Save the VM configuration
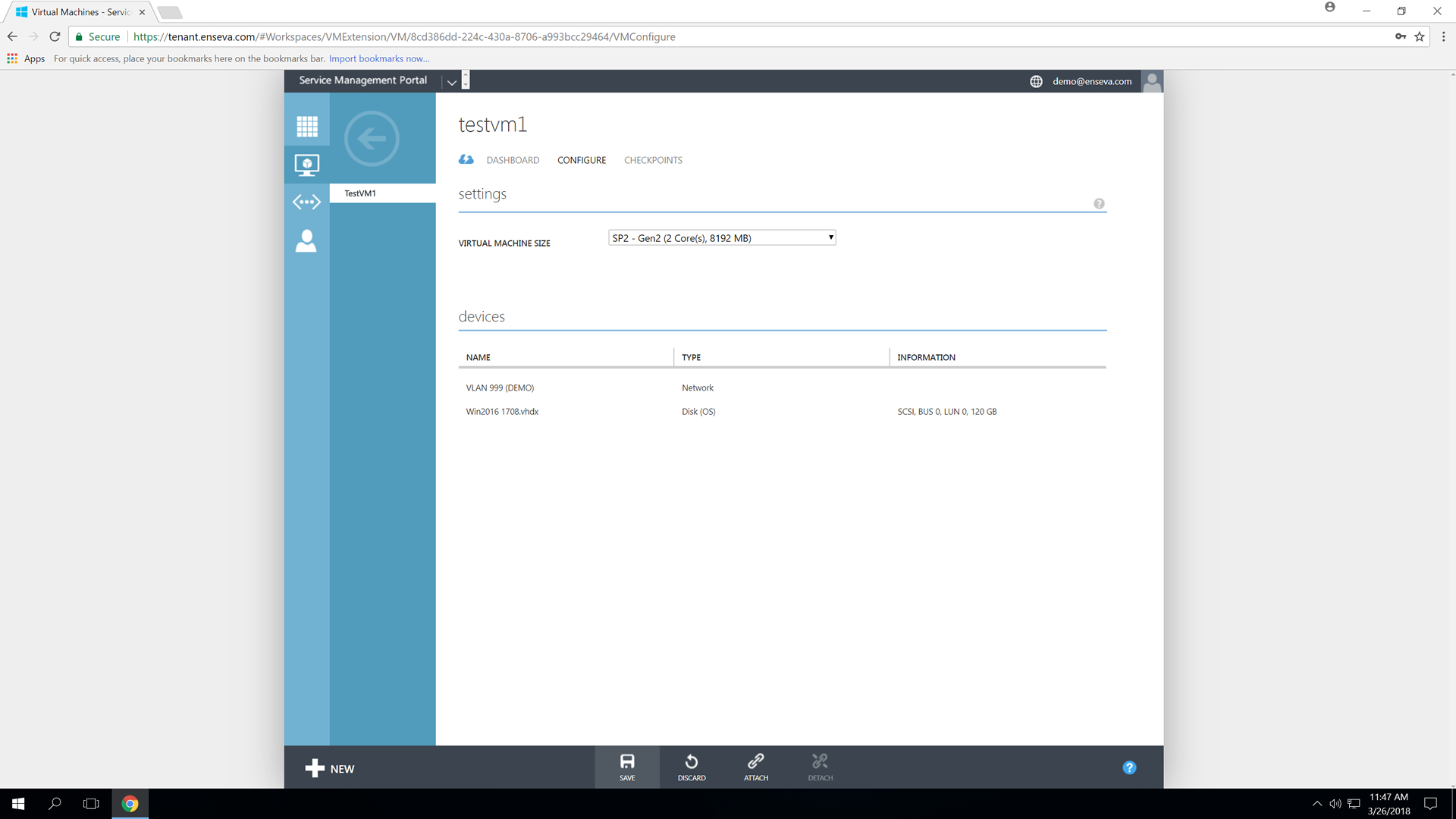The width and height of the screenshot is (1456, 819). tap(627, 767)
